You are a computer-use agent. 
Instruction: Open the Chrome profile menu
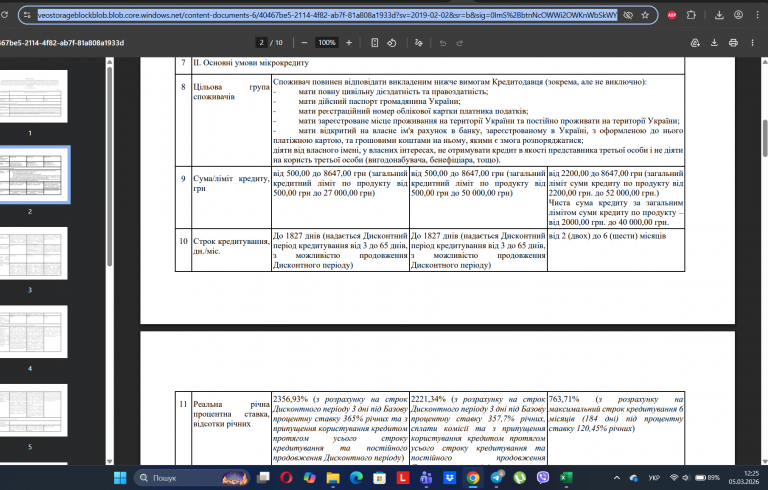(x=738, y=15)
